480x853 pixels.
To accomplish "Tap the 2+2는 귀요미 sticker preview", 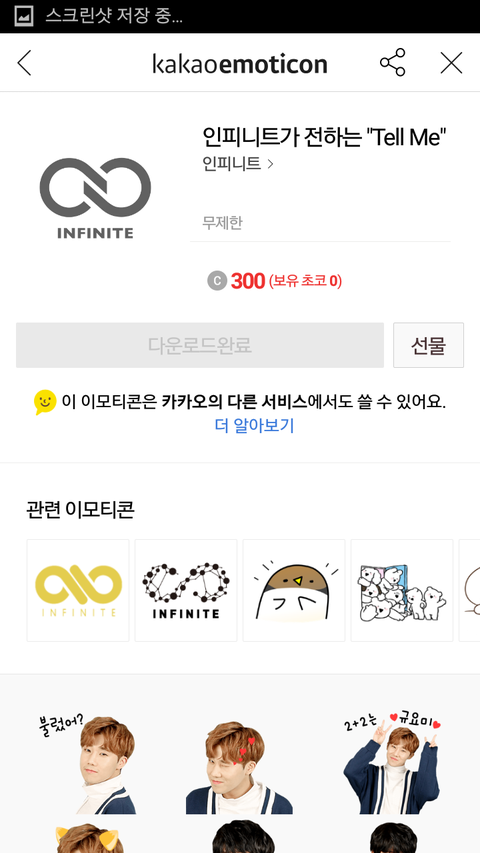I will (x=392, y=763).
